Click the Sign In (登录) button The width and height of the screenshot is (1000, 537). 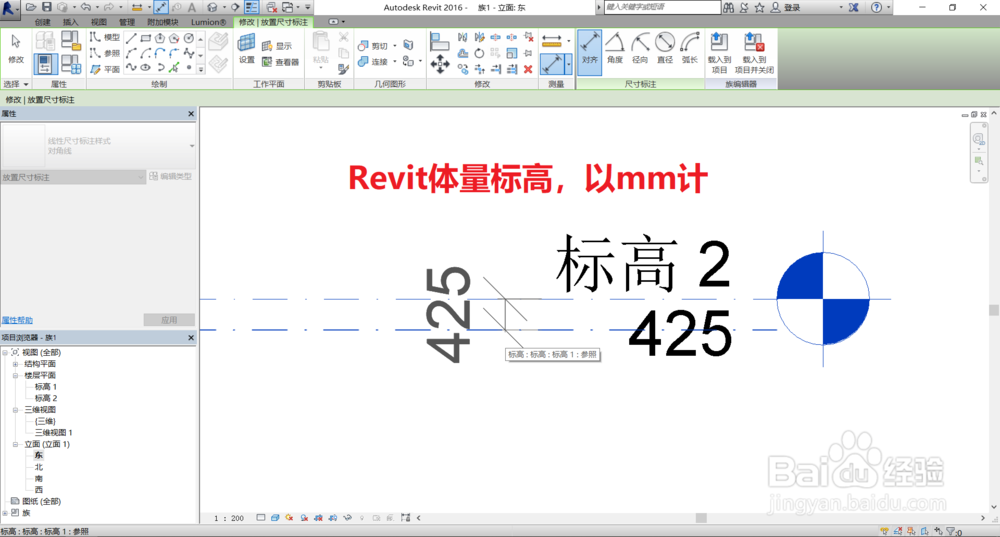point(786,8)
